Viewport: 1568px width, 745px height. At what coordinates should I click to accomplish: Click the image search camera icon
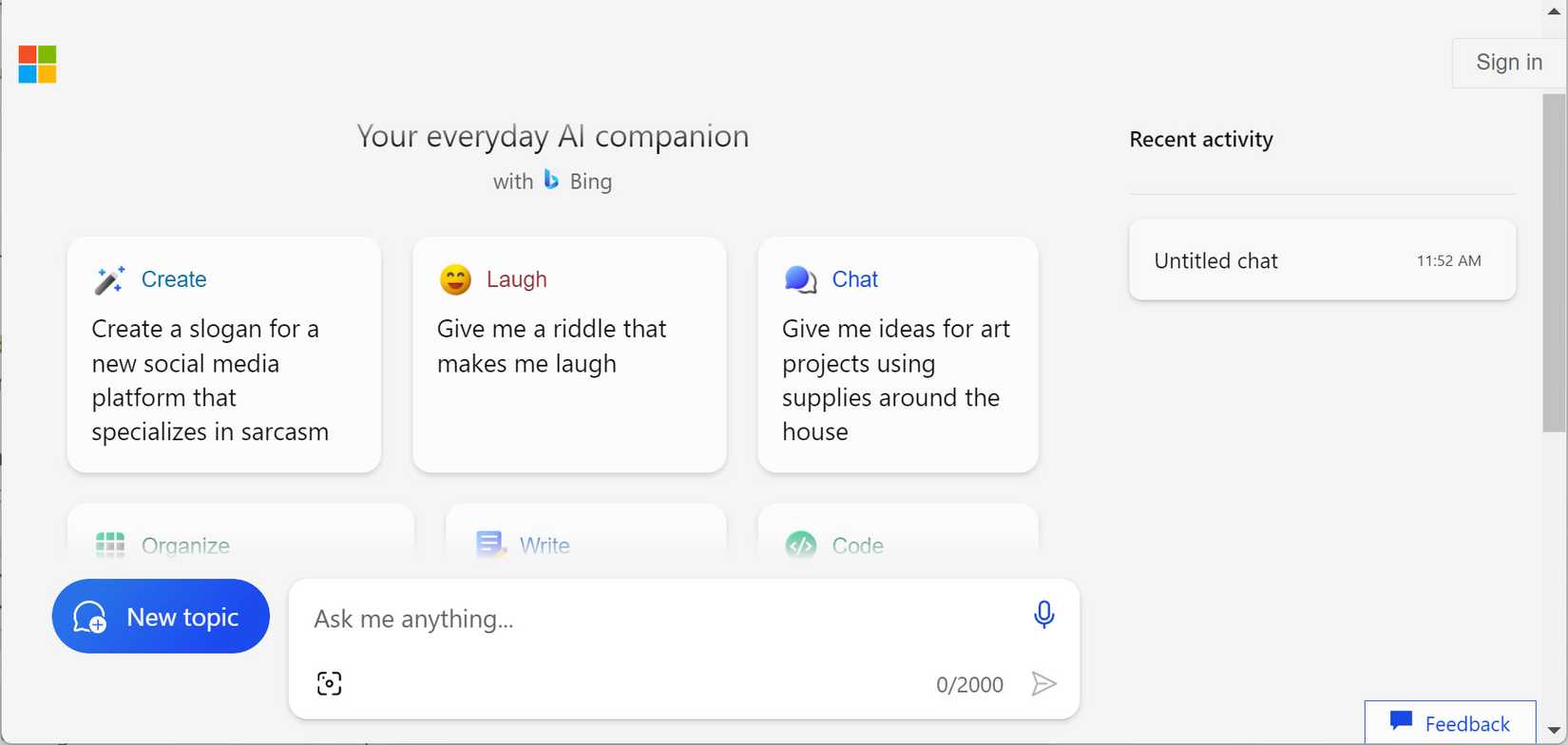[329, 683]
